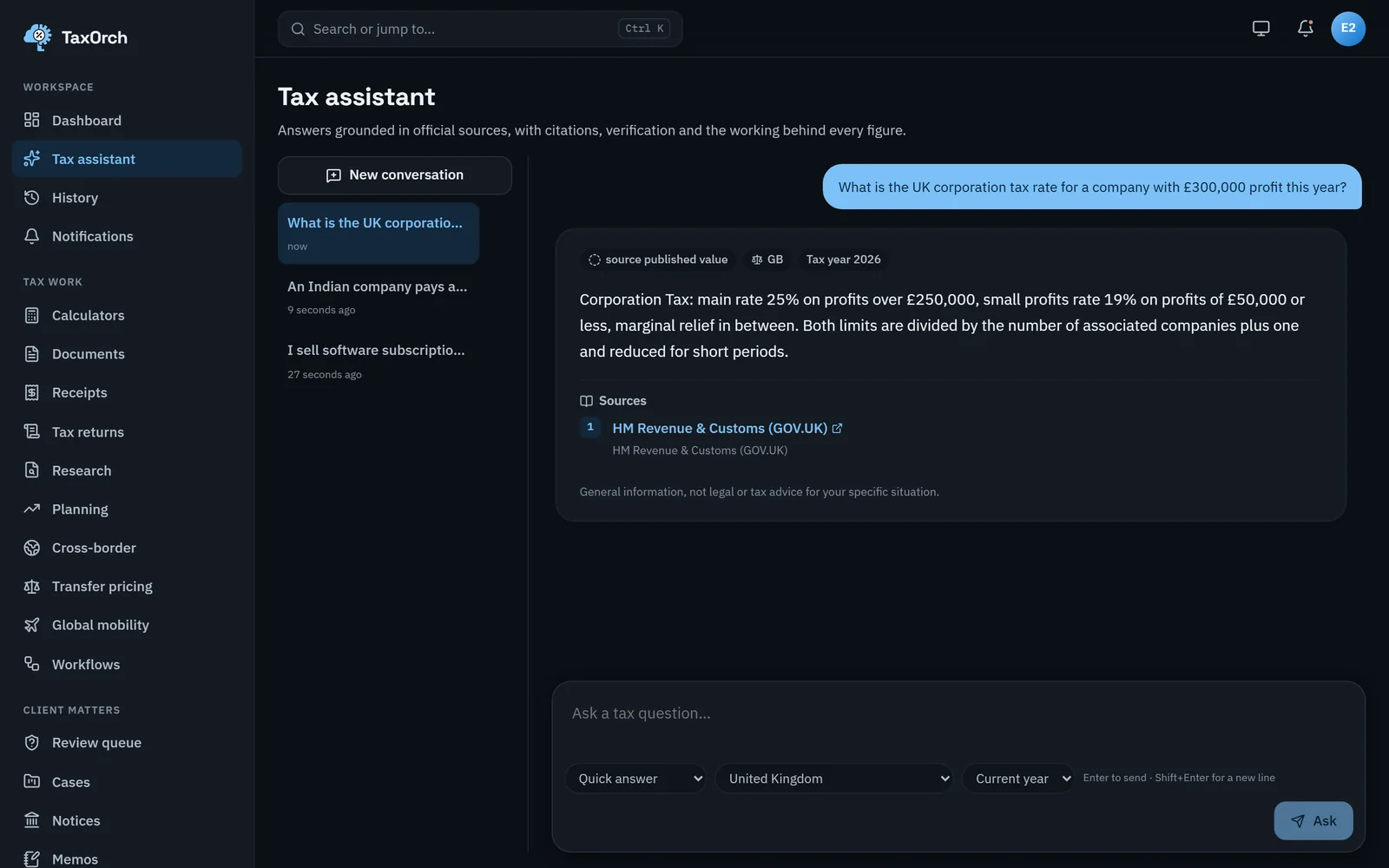Click the monitor icon in the top bar
Viewport: 1389px width, 868px height.
coord(1261,29)
